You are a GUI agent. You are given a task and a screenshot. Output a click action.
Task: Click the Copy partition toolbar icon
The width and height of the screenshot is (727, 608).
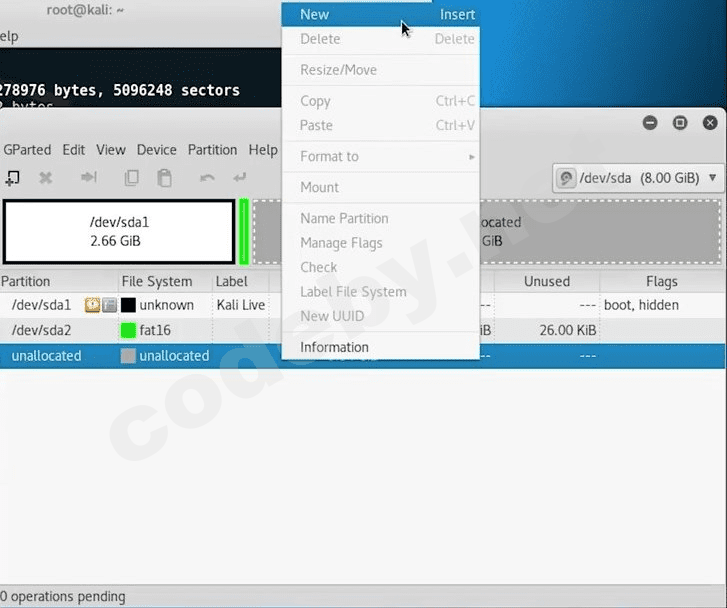click(132, 178)
